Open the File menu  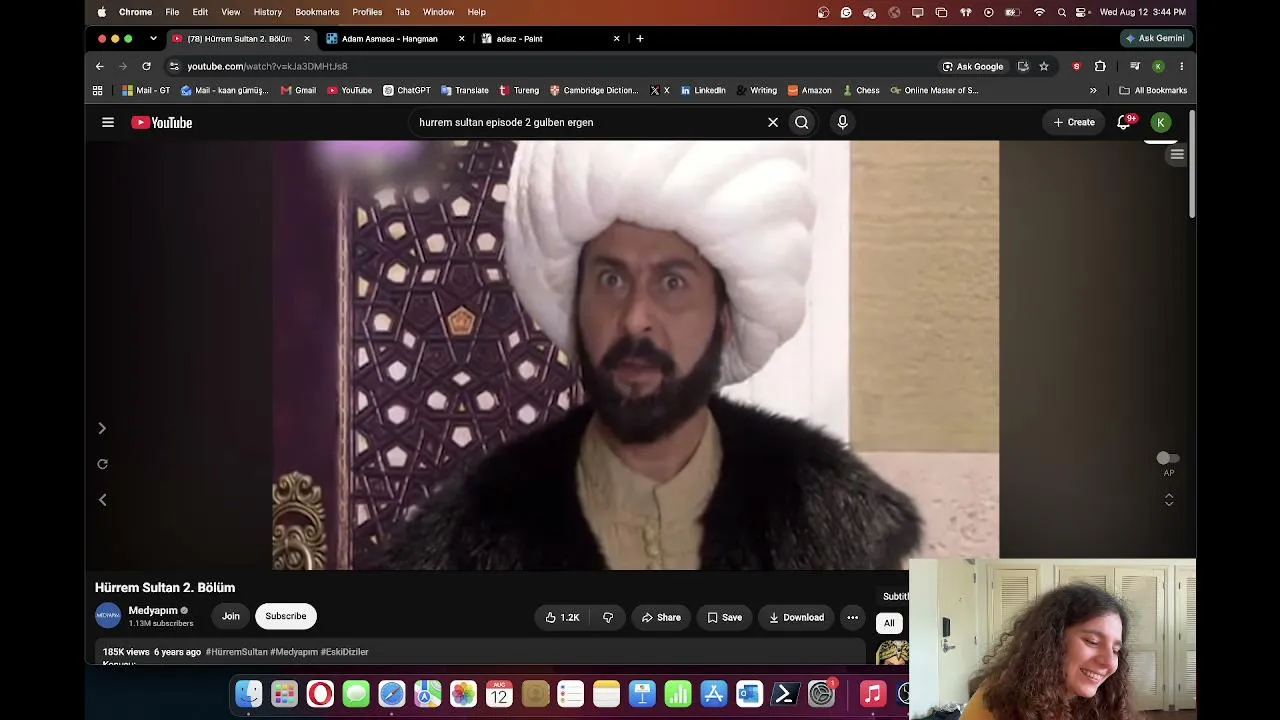click(x=172, y=12)
